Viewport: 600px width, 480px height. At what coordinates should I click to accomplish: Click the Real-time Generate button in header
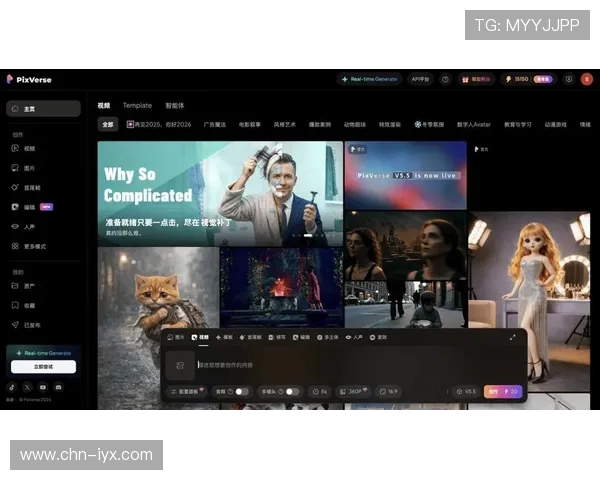point(370,79)
